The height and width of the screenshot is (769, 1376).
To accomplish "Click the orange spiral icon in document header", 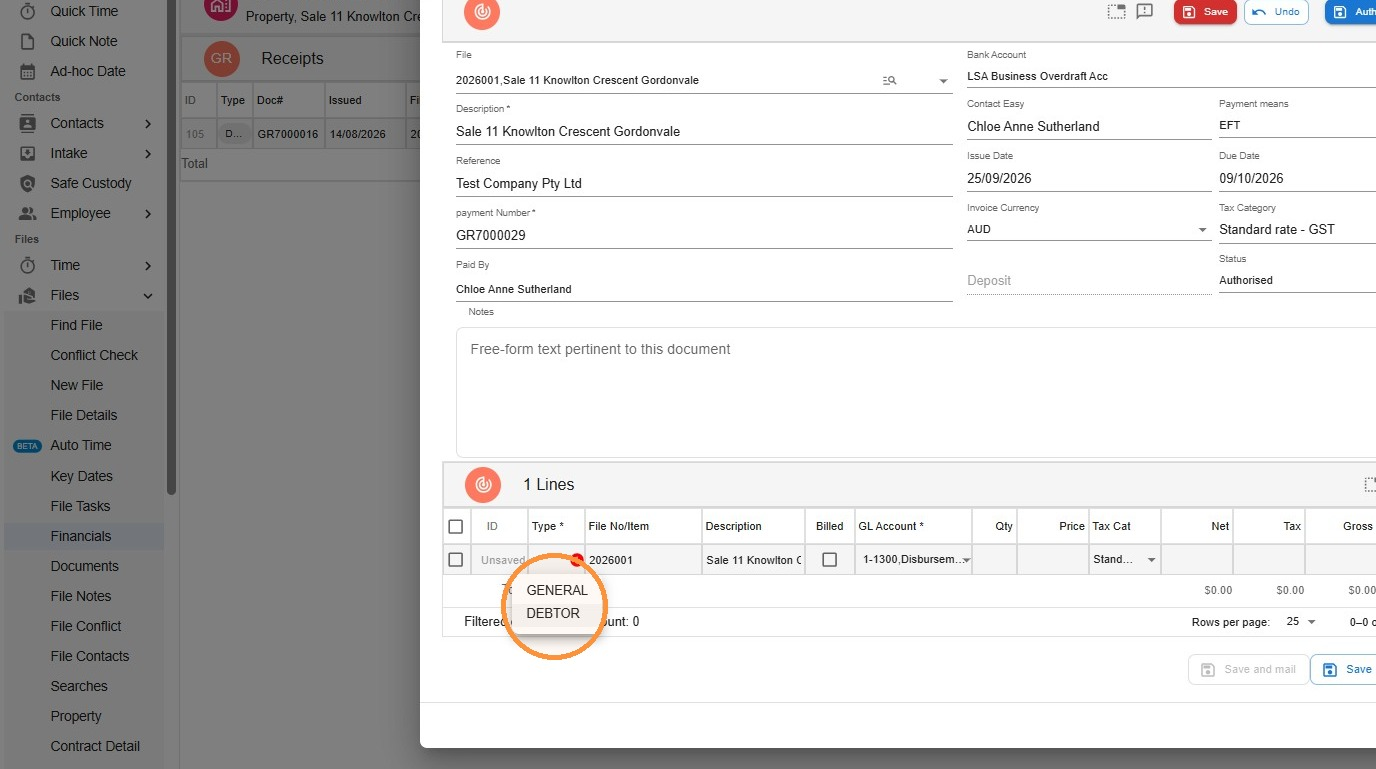I will pyautogui.click(x=482, y=12).
